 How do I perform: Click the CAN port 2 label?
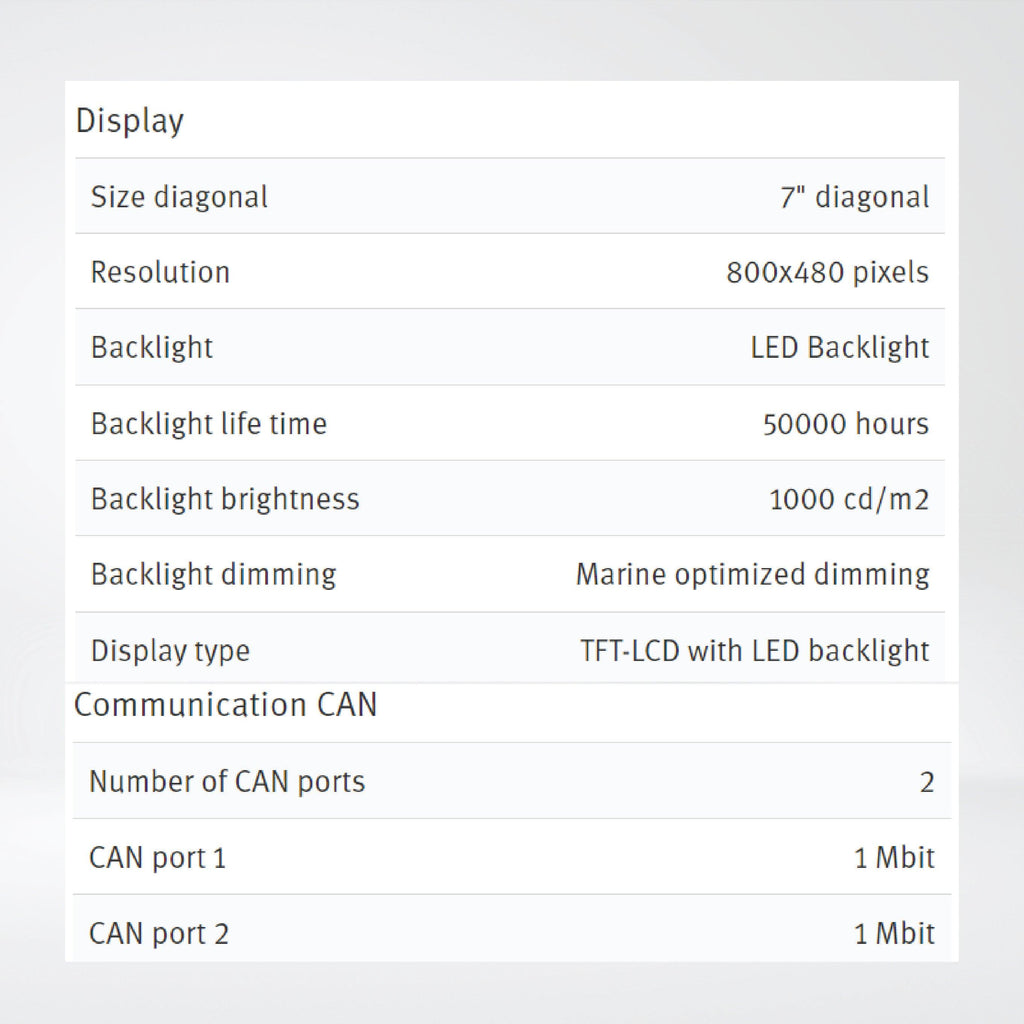(159, 933)
